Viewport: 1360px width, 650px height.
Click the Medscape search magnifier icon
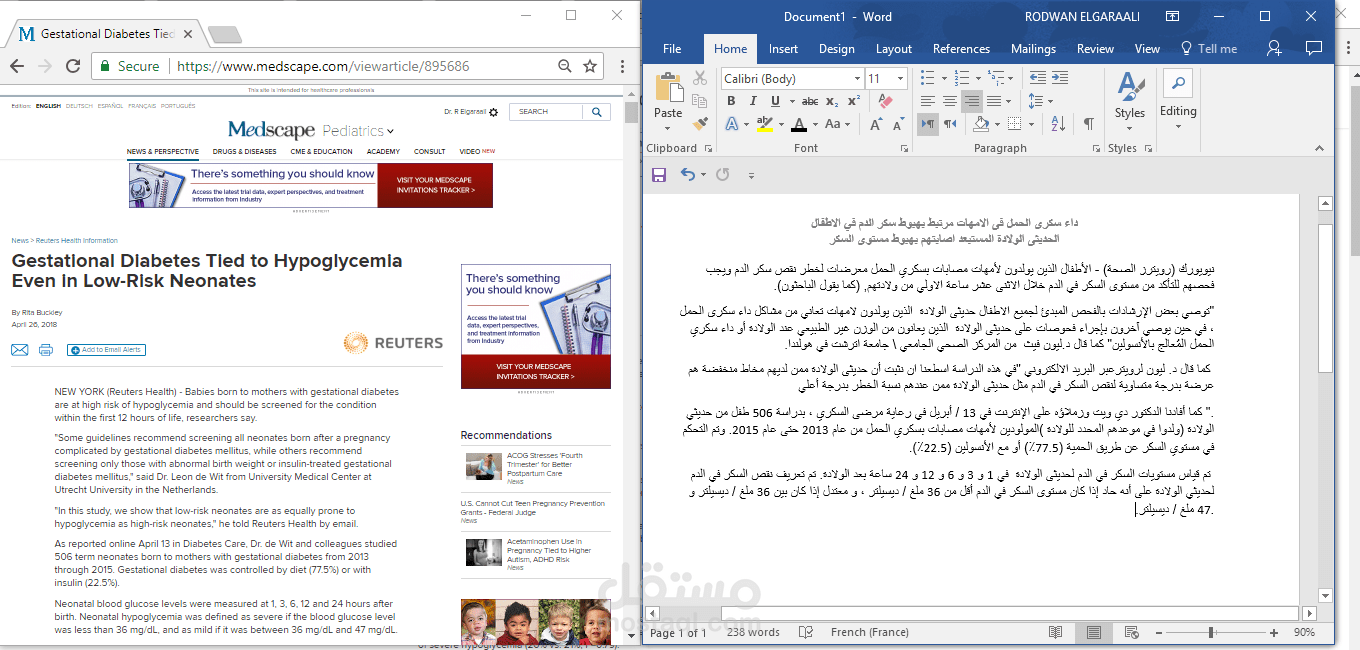(x=597, y=112)
